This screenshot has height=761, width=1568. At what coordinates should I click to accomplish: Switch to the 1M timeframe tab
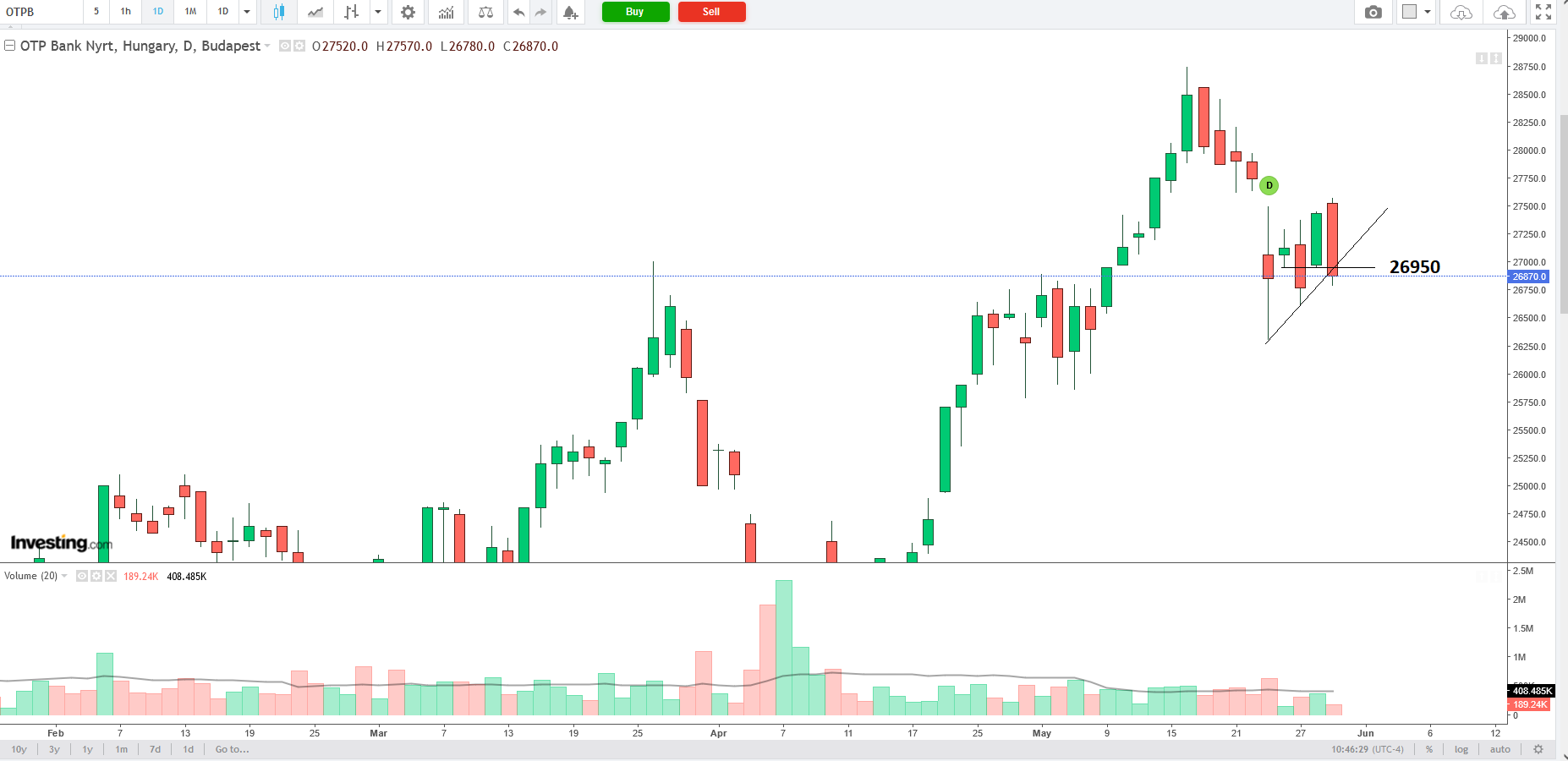[190, 12]
